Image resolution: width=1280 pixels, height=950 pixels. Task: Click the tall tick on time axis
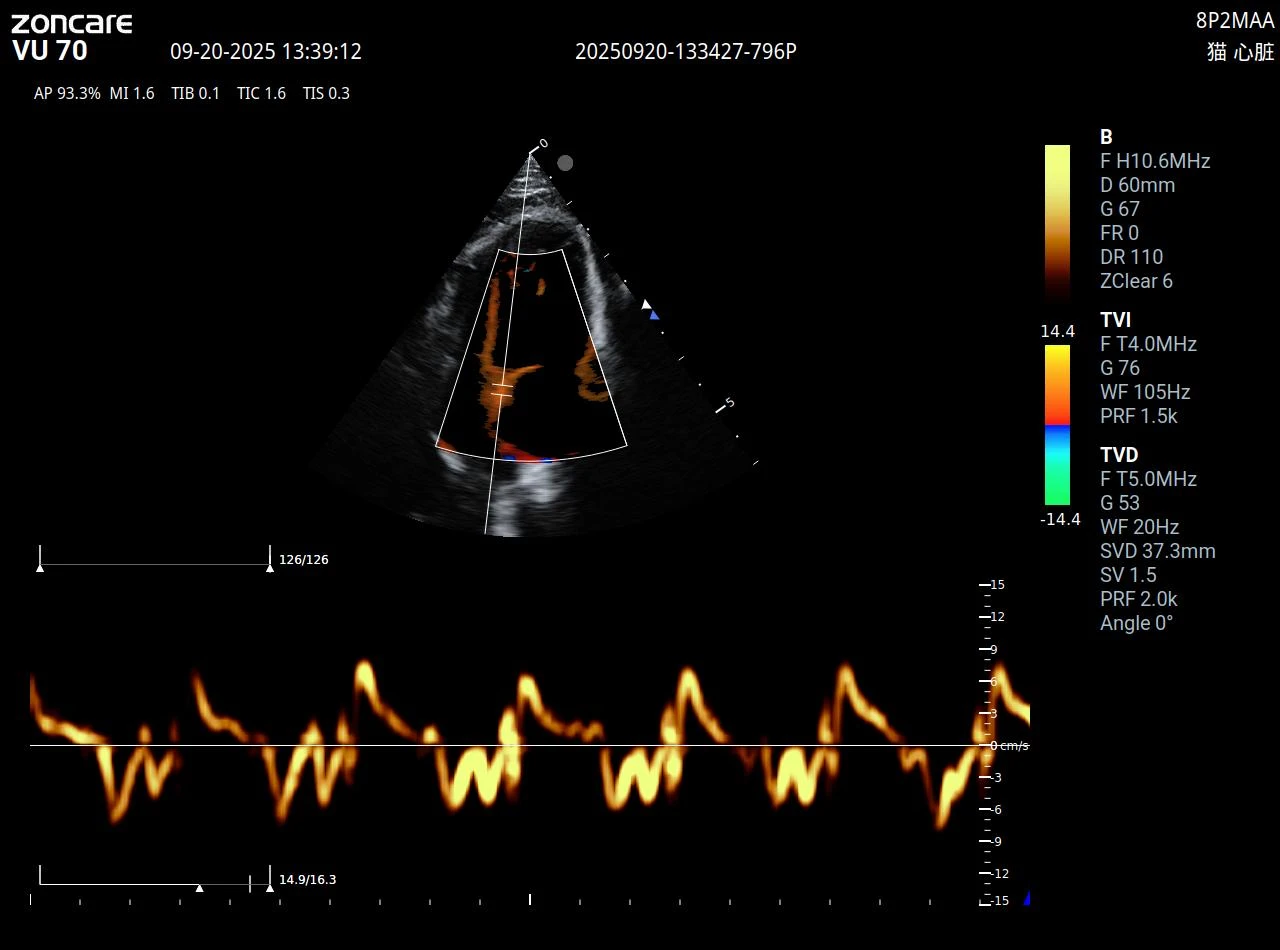click(530, 899)
